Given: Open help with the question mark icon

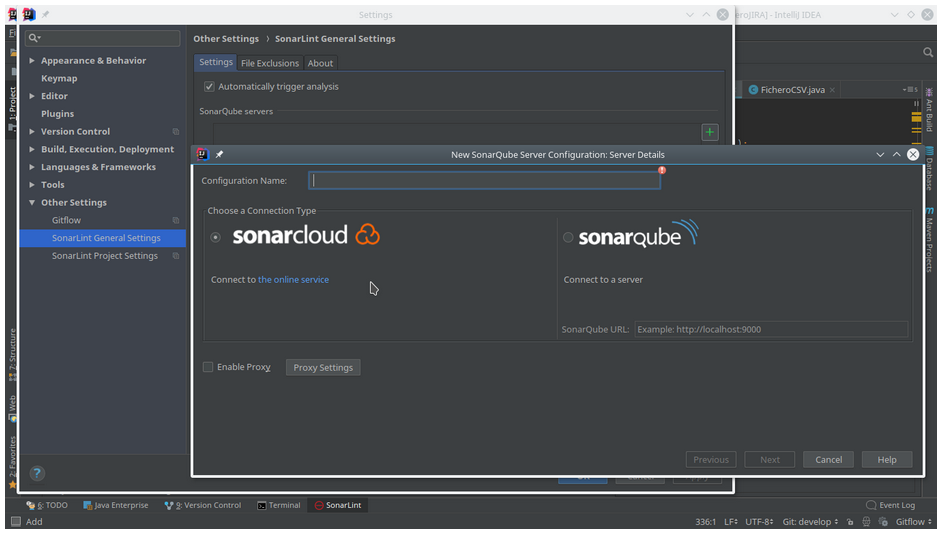Looking at the screenshot, I should pyautogui.click(x=37, y=473).
